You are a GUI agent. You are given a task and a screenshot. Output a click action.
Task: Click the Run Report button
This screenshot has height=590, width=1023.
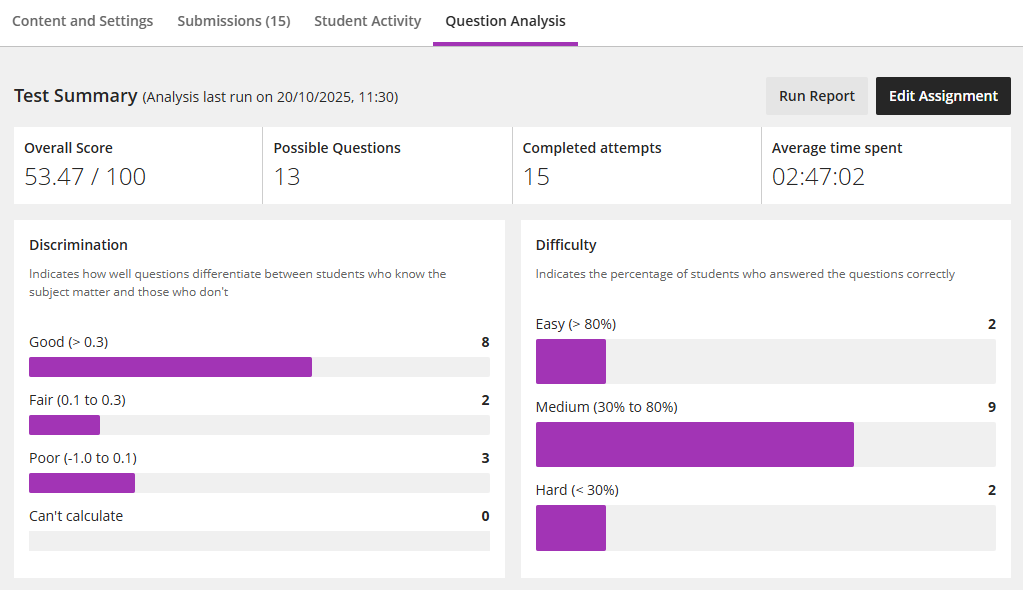[x=816, y=96]
